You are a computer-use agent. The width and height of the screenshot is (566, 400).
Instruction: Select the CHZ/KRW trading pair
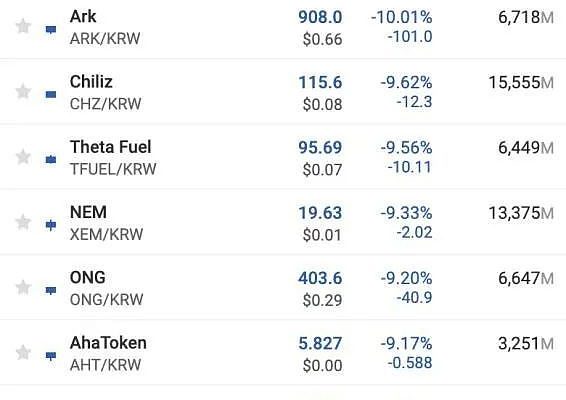click(x=105, y=104)
